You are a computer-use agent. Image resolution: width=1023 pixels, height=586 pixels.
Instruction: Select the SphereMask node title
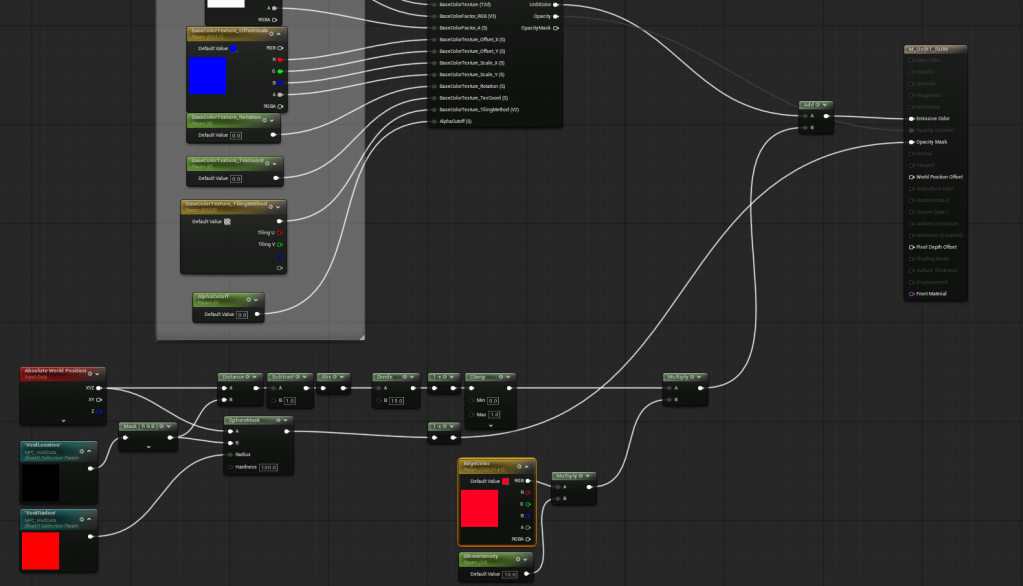tap(247, 421)
